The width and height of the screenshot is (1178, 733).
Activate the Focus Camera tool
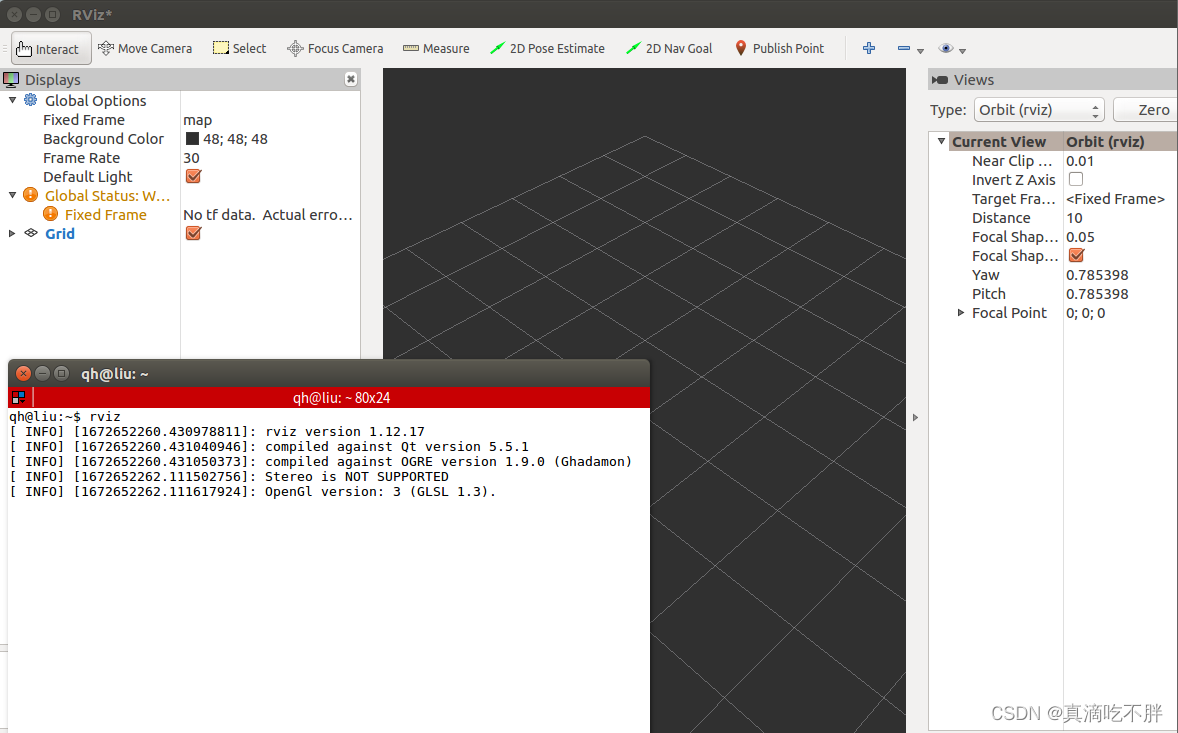click(x=335, y=49)
